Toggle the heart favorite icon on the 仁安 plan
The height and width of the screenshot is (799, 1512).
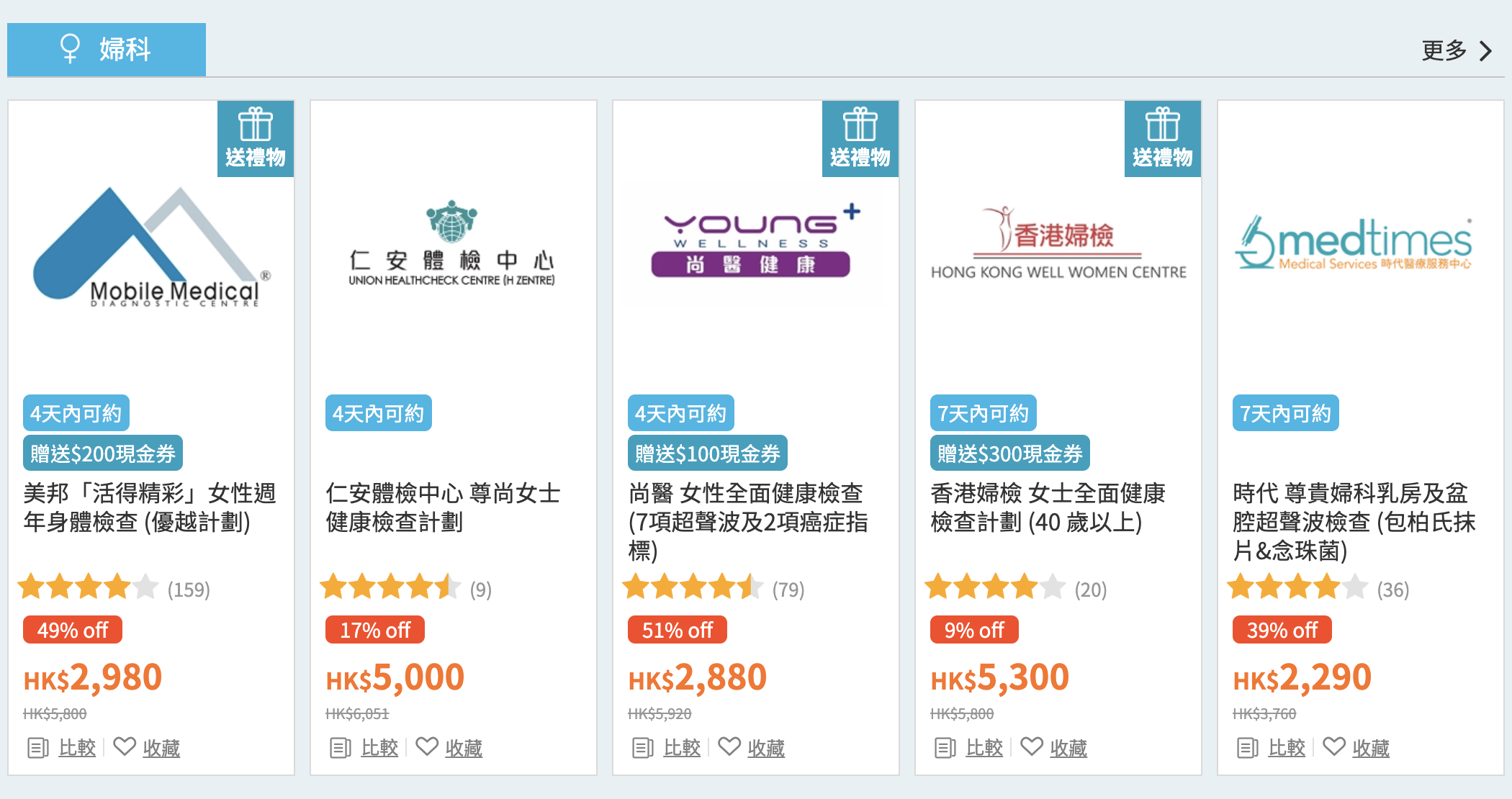pyautogui.click(x=427, y=746)
